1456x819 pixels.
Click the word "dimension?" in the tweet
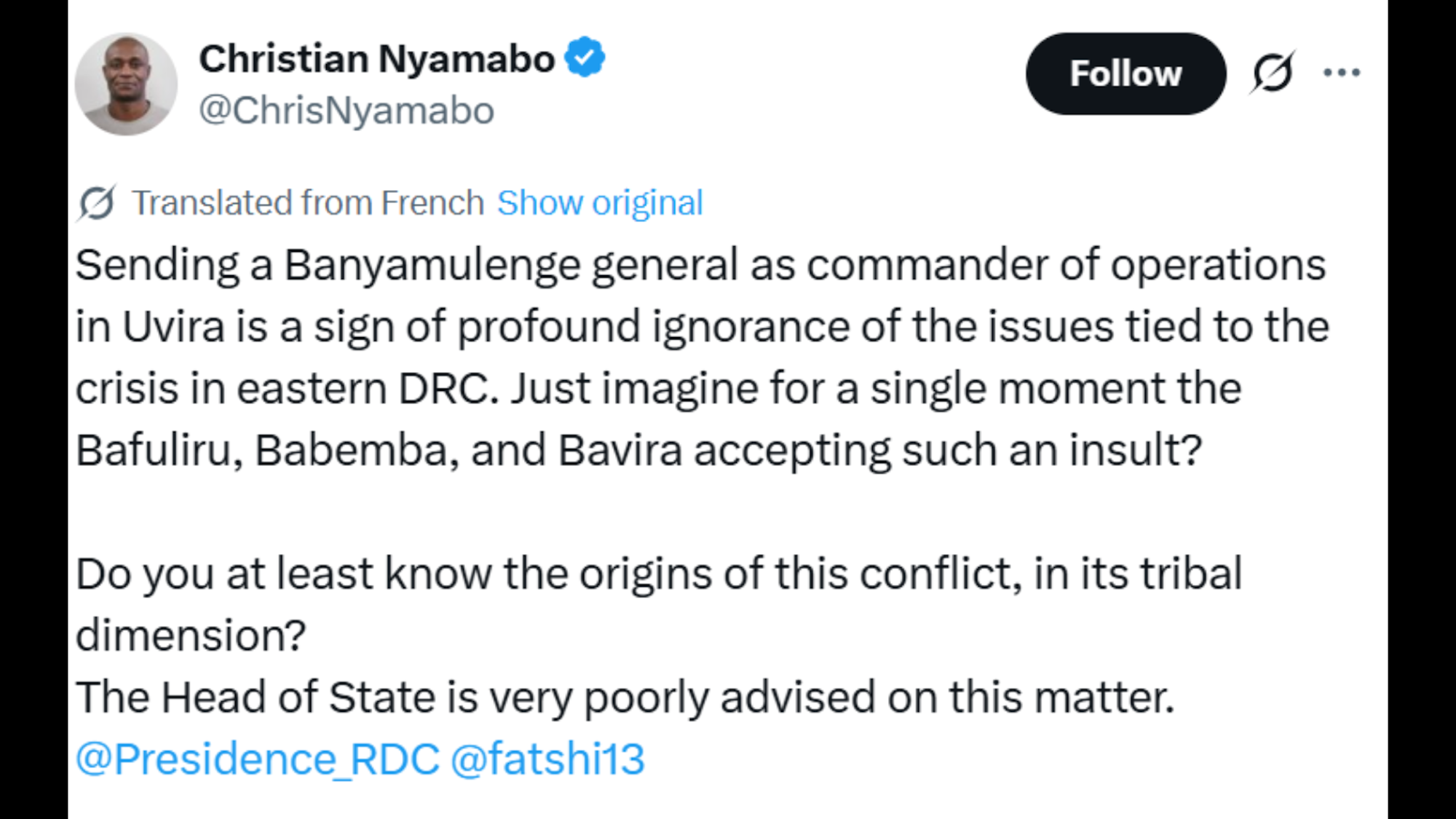point(191,636)
